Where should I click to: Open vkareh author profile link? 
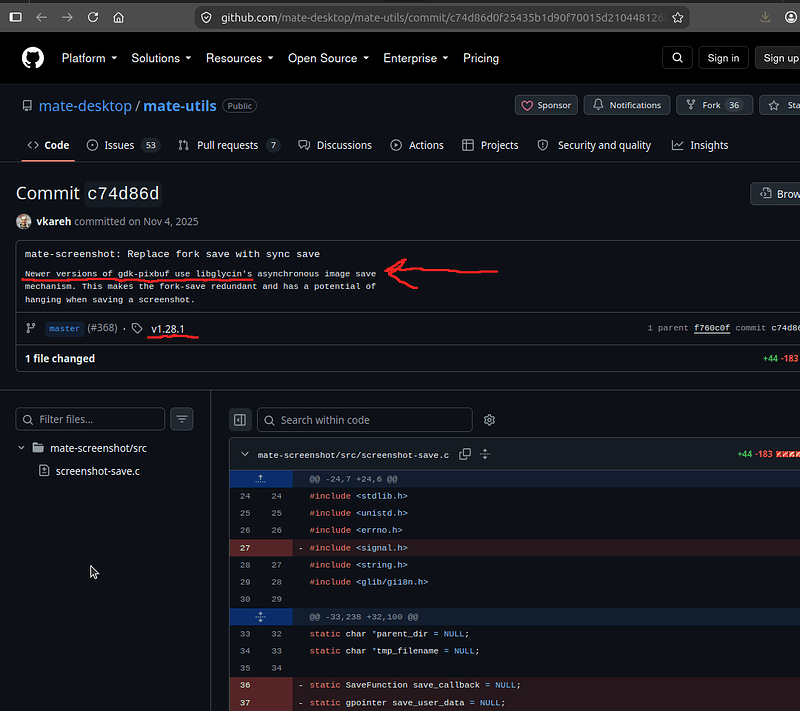point(54,221)
